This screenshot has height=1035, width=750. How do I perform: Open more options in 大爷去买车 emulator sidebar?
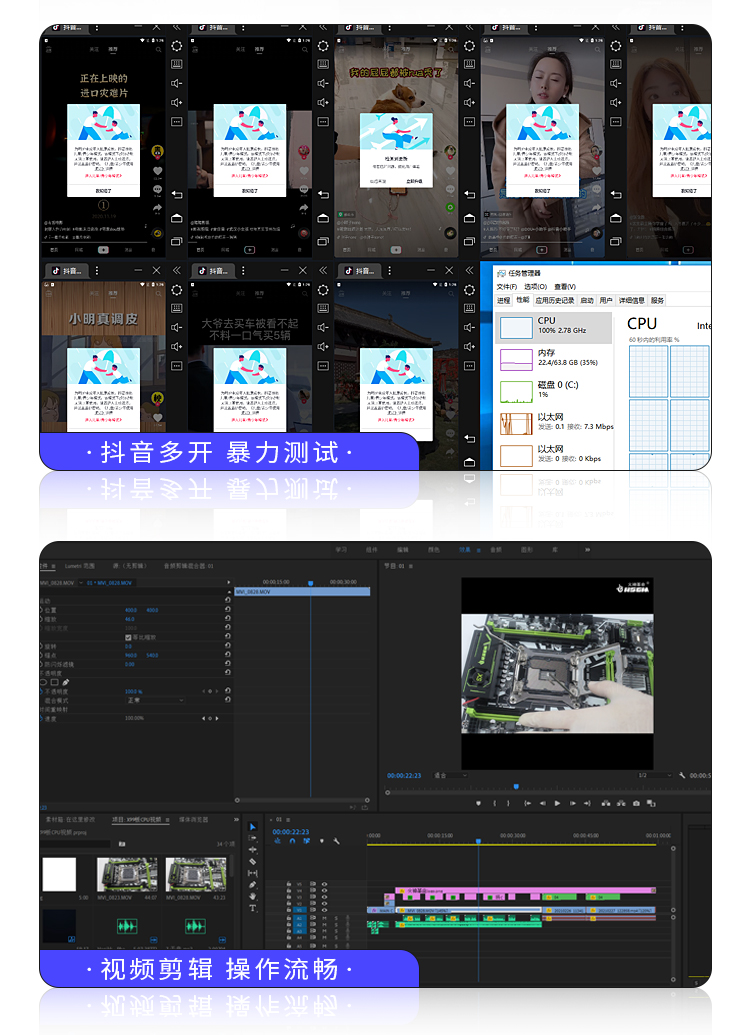pyautogui.click(x=323, y=365)
